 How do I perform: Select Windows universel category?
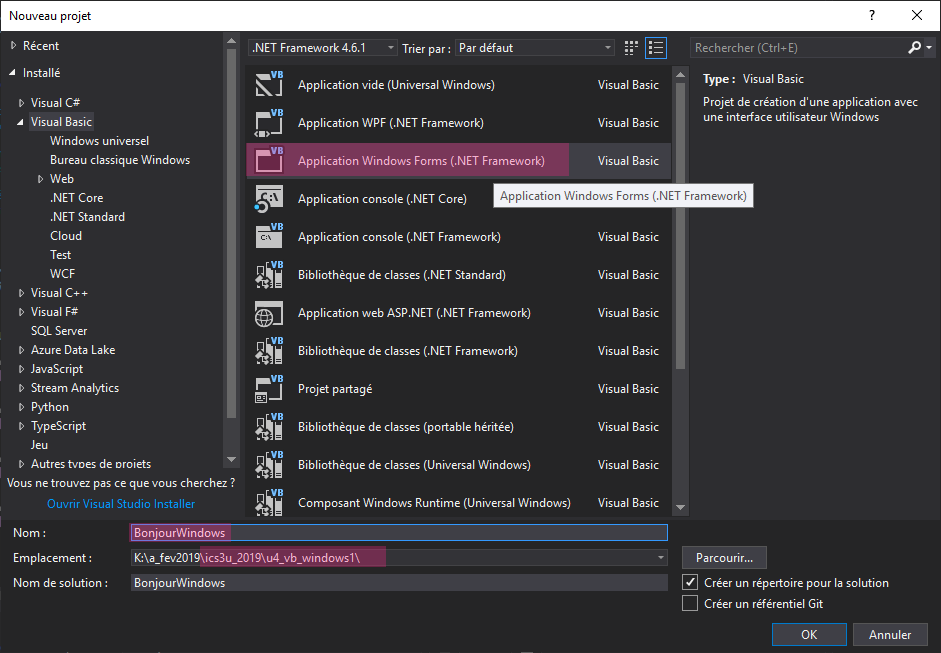[100, 140]
